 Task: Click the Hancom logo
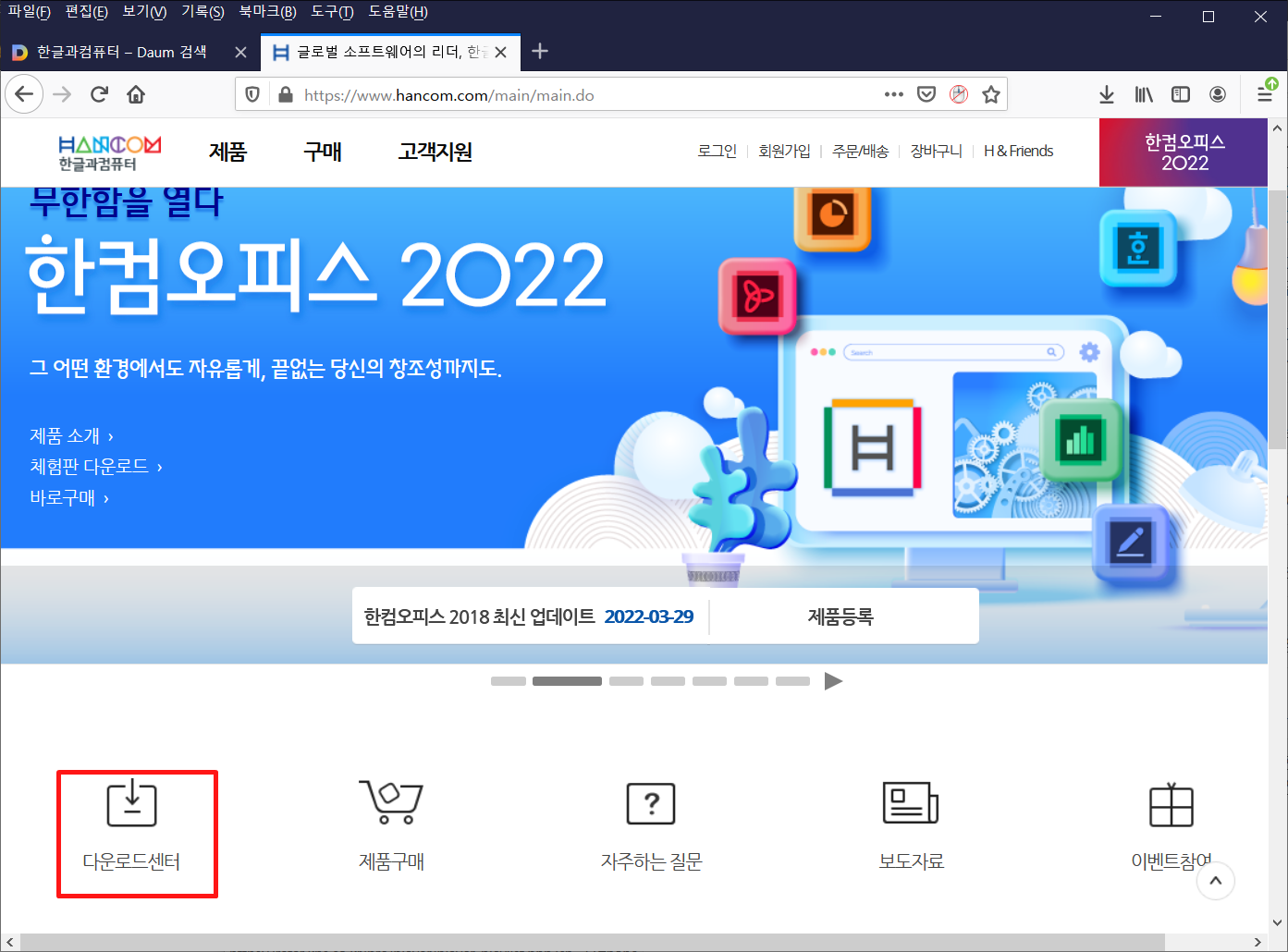(x=109, y=153)
